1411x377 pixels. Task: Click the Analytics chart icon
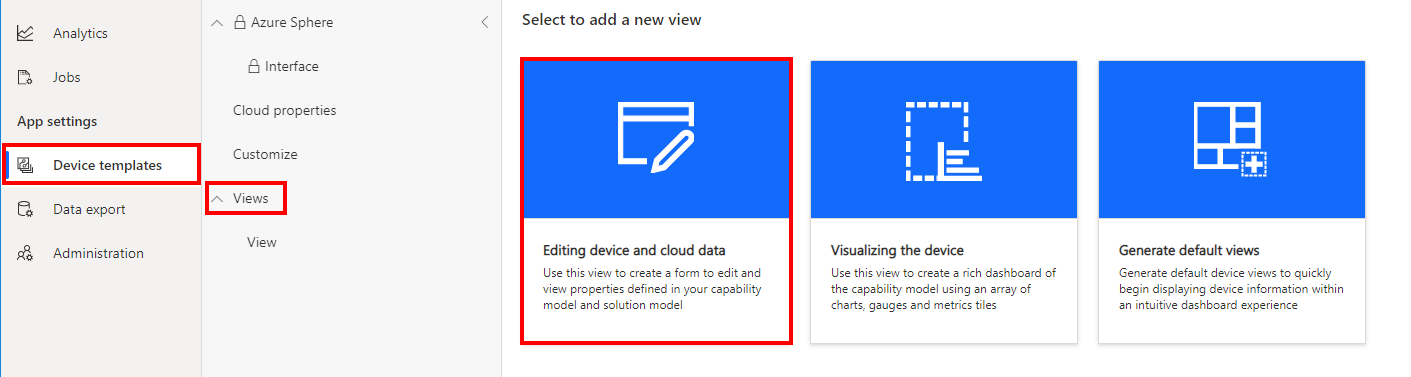26,33
